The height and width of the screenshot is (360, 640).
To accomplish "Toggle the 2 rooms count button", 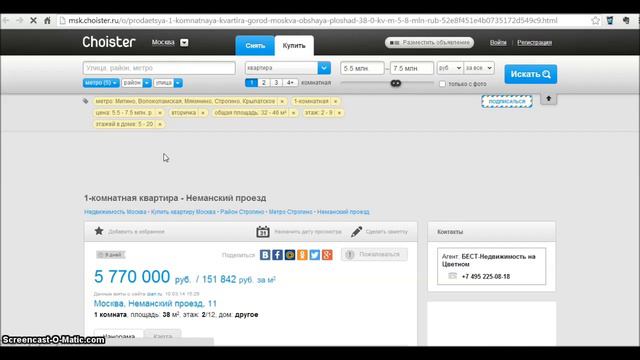I will (264, 83).
